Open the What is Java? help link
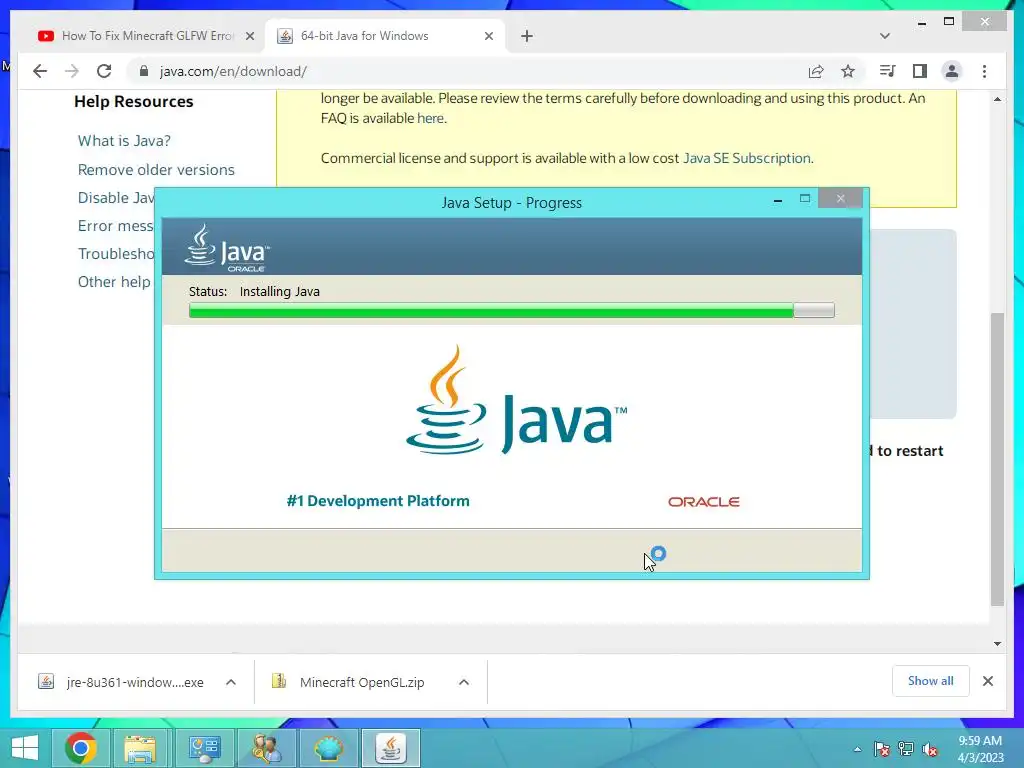1024x768 pixels. pos(124,140)
